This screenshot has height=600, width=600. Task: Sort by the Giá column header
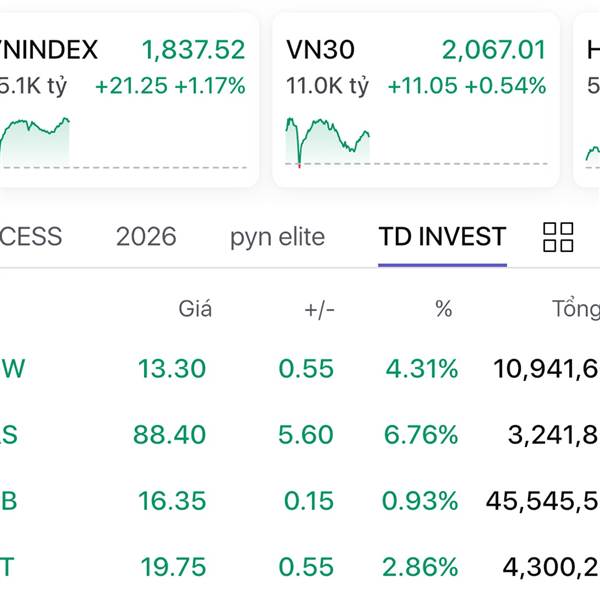195,309
